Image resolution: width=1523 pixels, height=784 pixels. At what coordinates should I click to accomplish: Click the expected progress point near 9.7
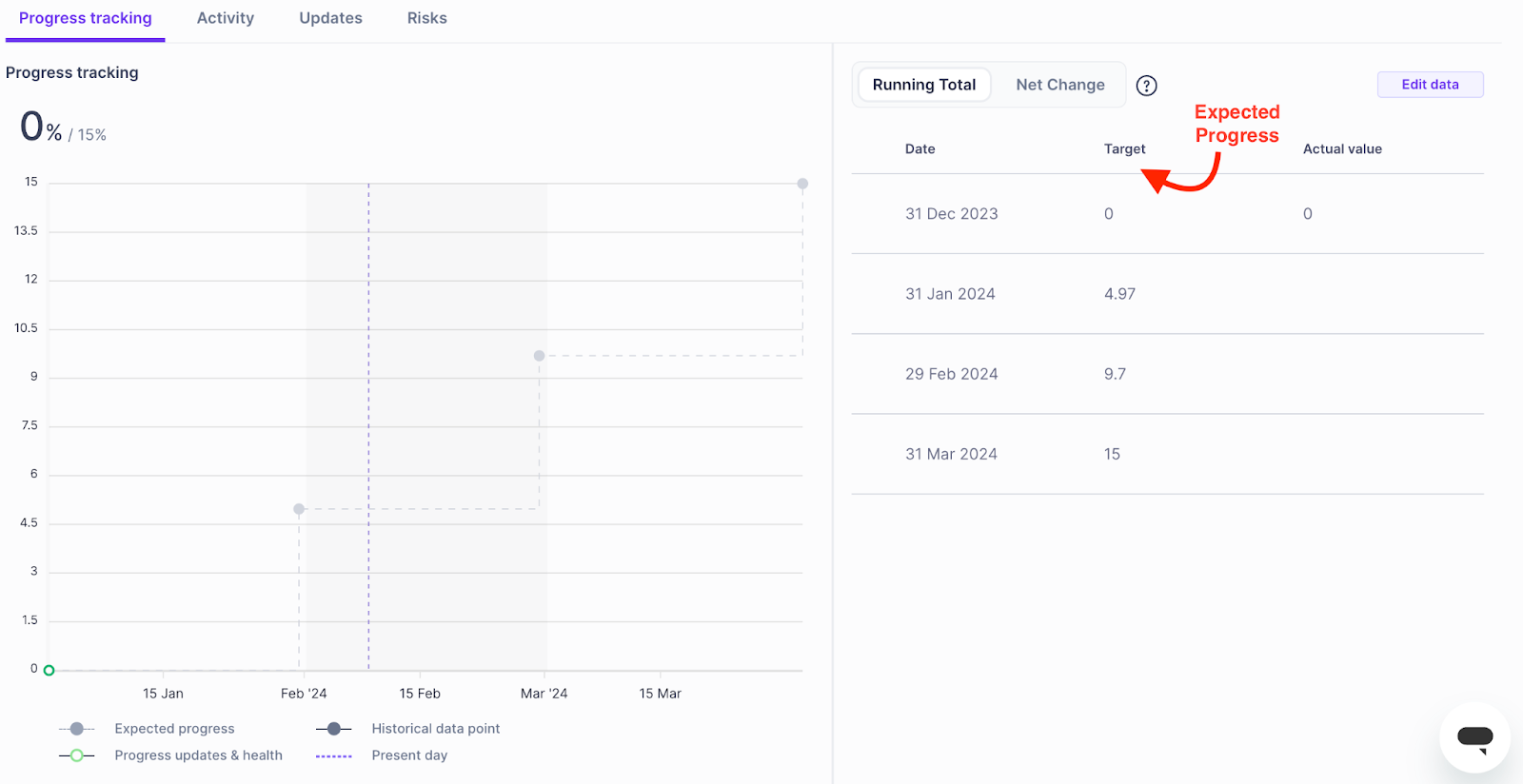point(540,356)
